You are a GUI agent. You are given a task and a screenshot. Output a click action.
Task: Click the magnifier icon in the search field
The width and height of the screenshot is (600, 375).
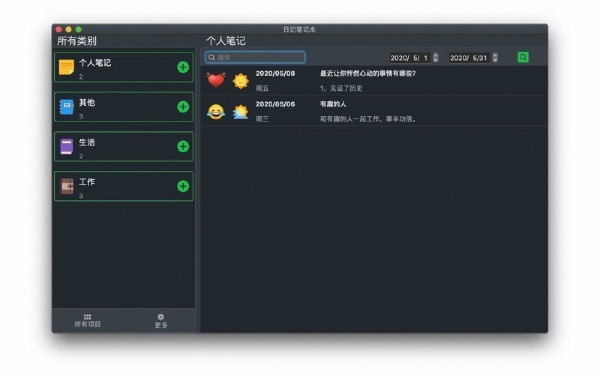click(x=212, y=57)
